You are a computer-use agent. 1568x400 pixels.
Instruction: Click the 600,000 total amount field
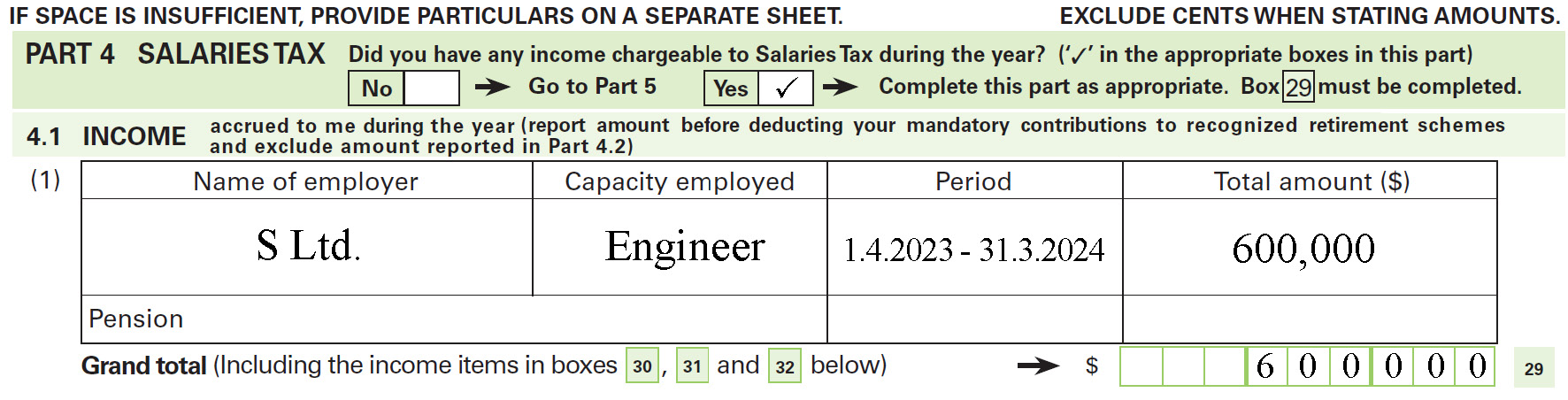coord(1310,247)
